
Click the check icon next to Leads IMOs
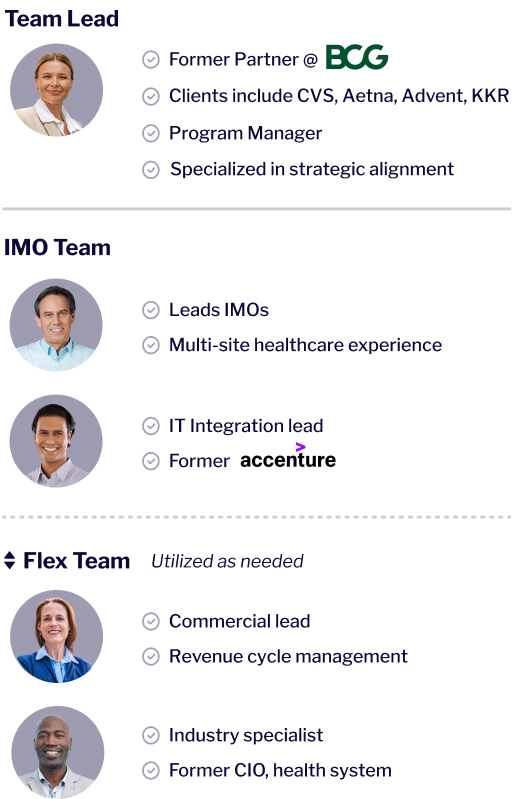tap(151, 310)
